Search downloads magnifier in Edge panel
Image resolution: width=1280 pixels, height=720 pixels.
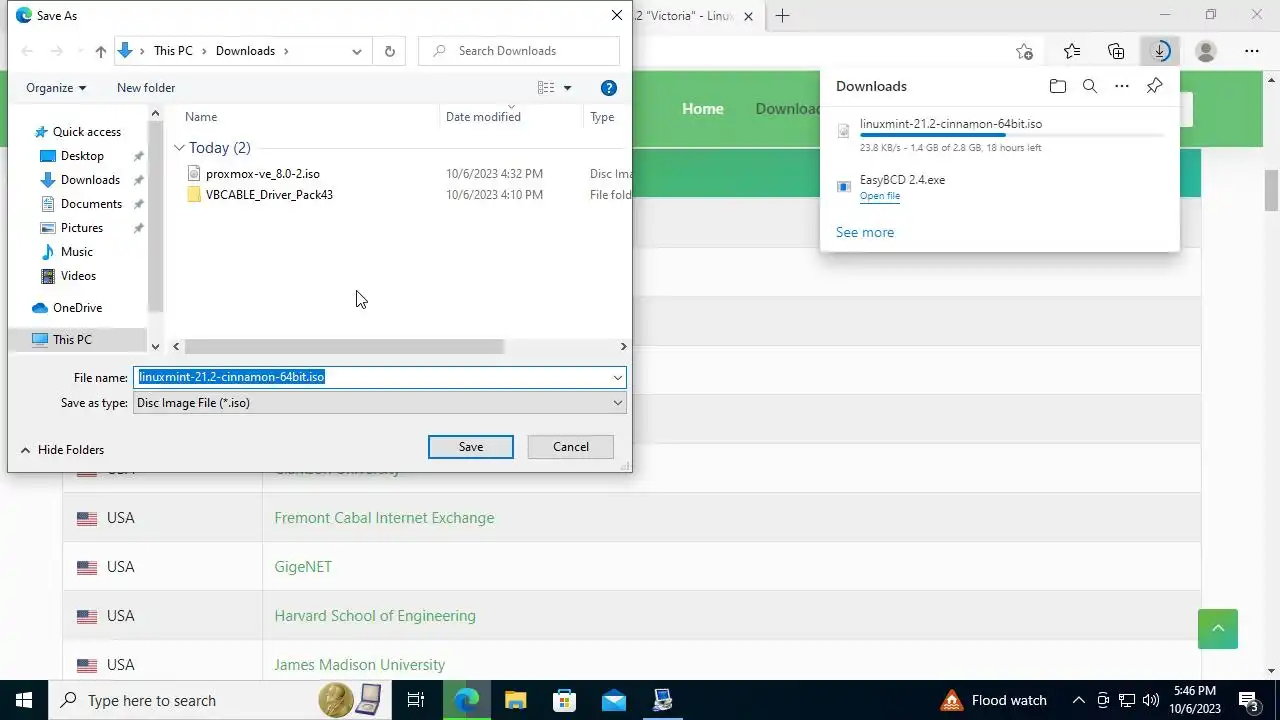click(x=1090, y=86)
